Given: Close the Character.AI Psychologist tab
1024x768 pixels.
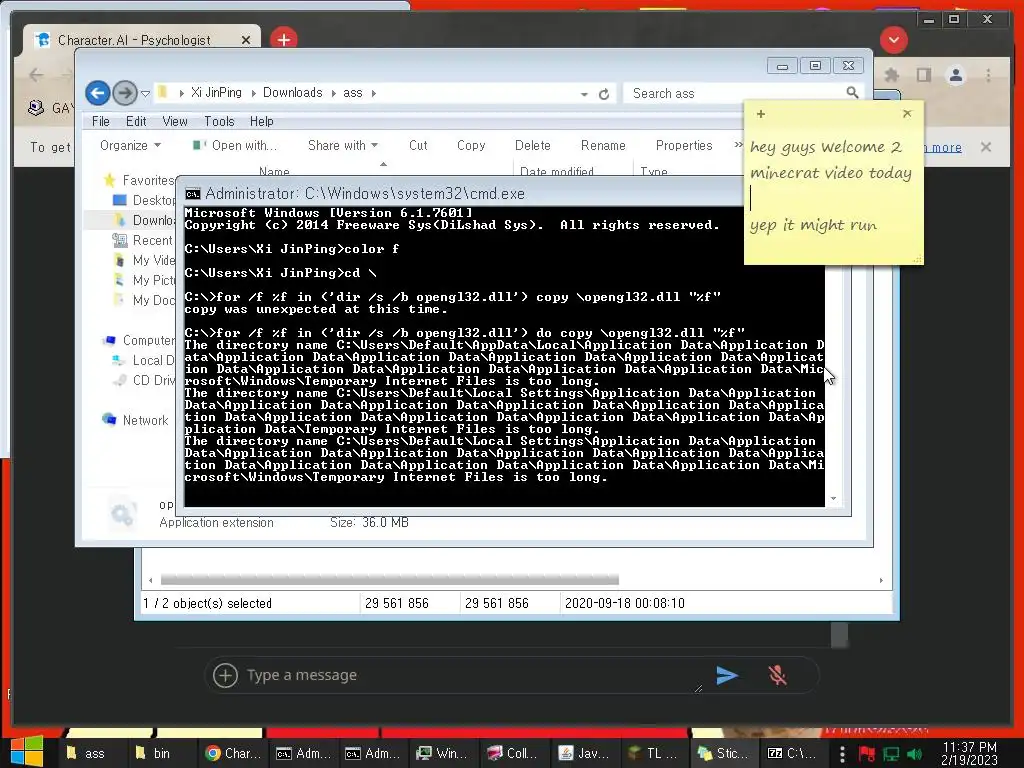Looking at the screenshot, I should pos(246,40).
